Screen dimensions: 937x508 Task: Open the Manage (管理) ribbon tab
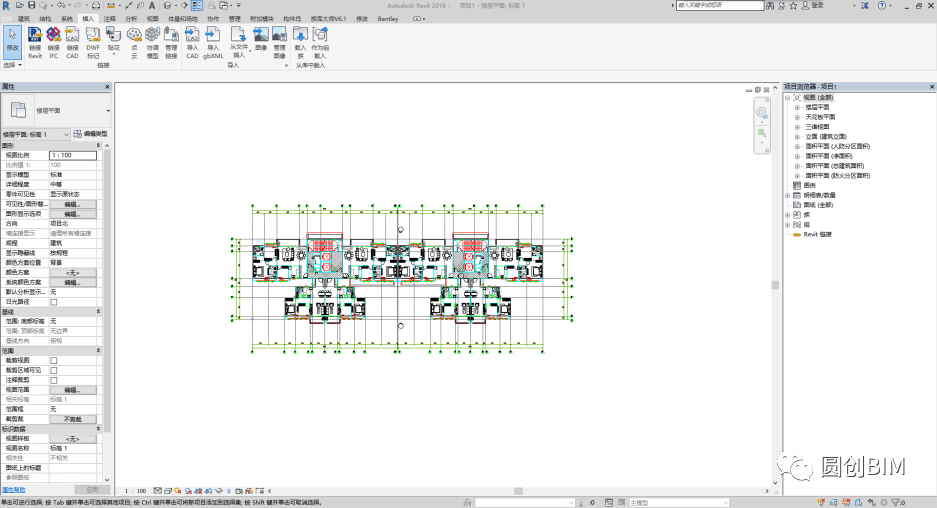[x=235, y=19]
